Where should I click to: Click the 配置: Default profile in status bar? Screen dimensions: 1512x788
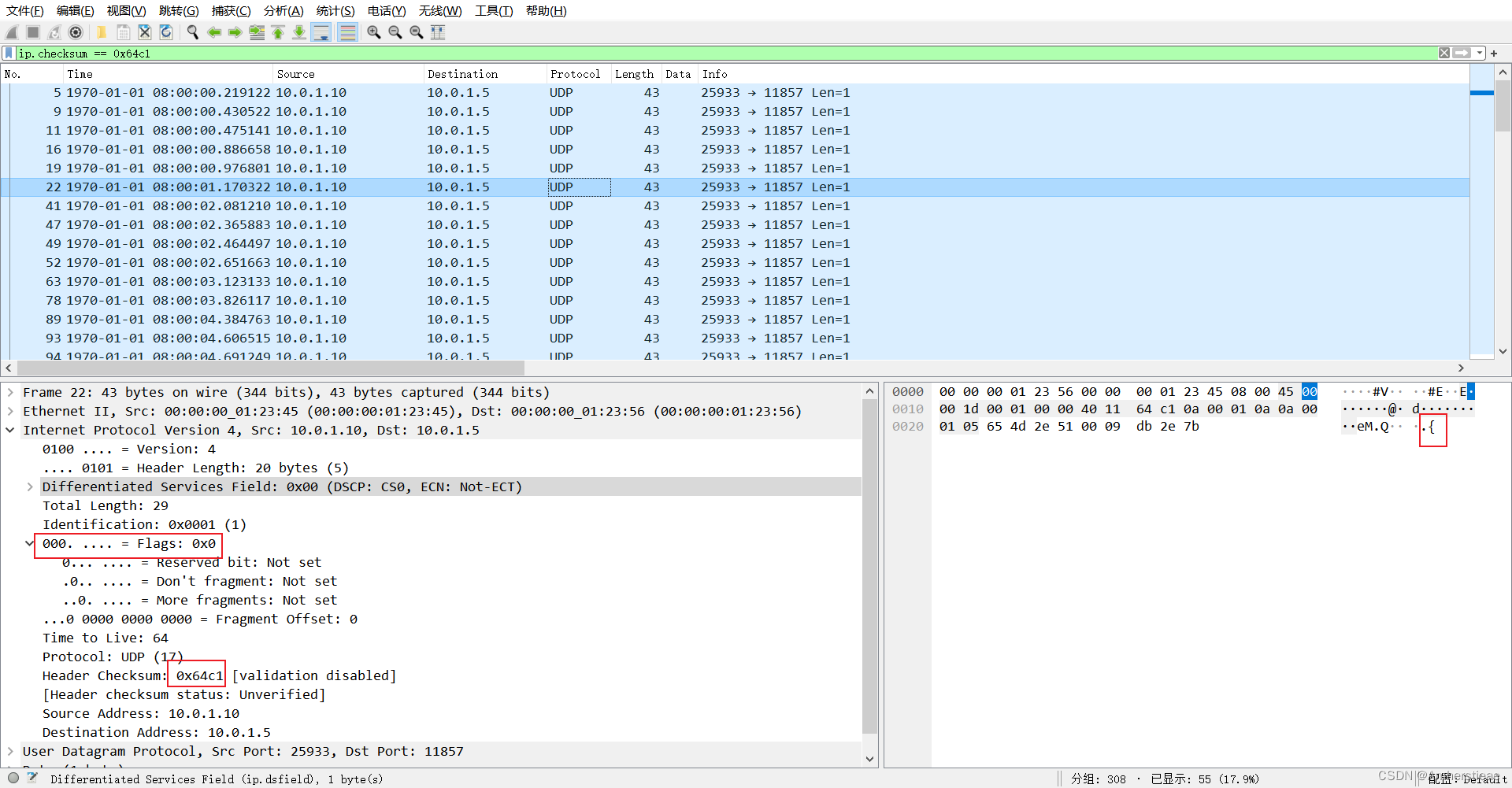tap(1467, 779)
